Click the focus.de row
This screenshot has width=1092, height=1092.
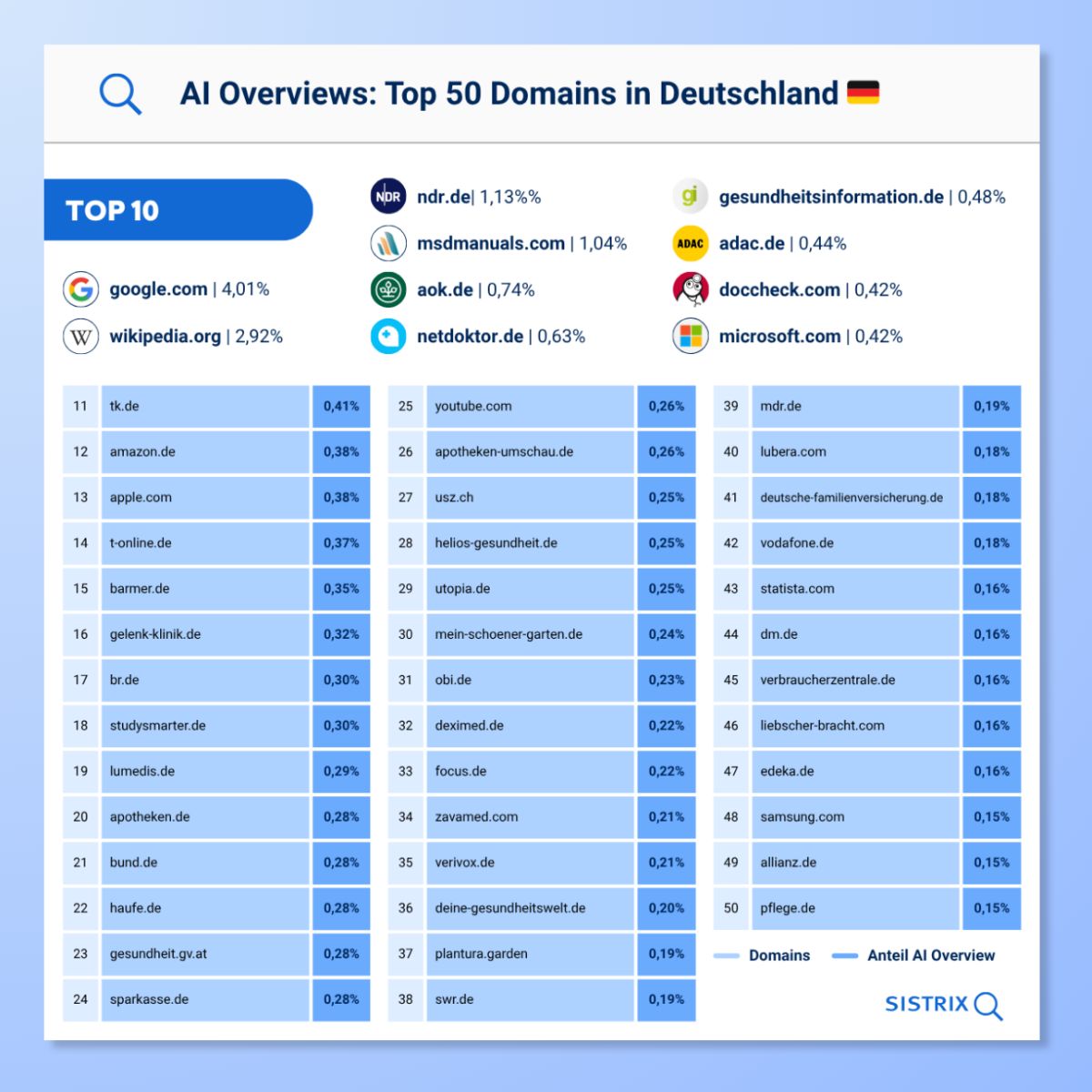(x=541, y=771)
